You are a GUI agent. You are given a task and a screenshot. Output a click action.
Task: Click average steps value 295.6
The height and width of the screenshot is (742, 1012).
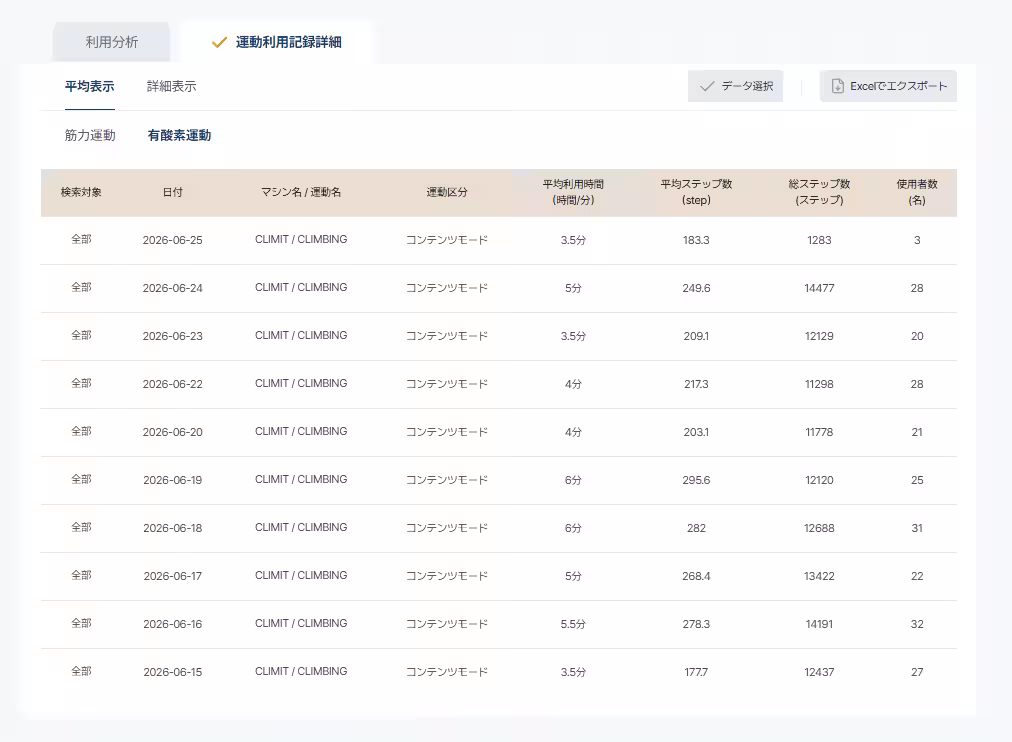pos(696,480)
